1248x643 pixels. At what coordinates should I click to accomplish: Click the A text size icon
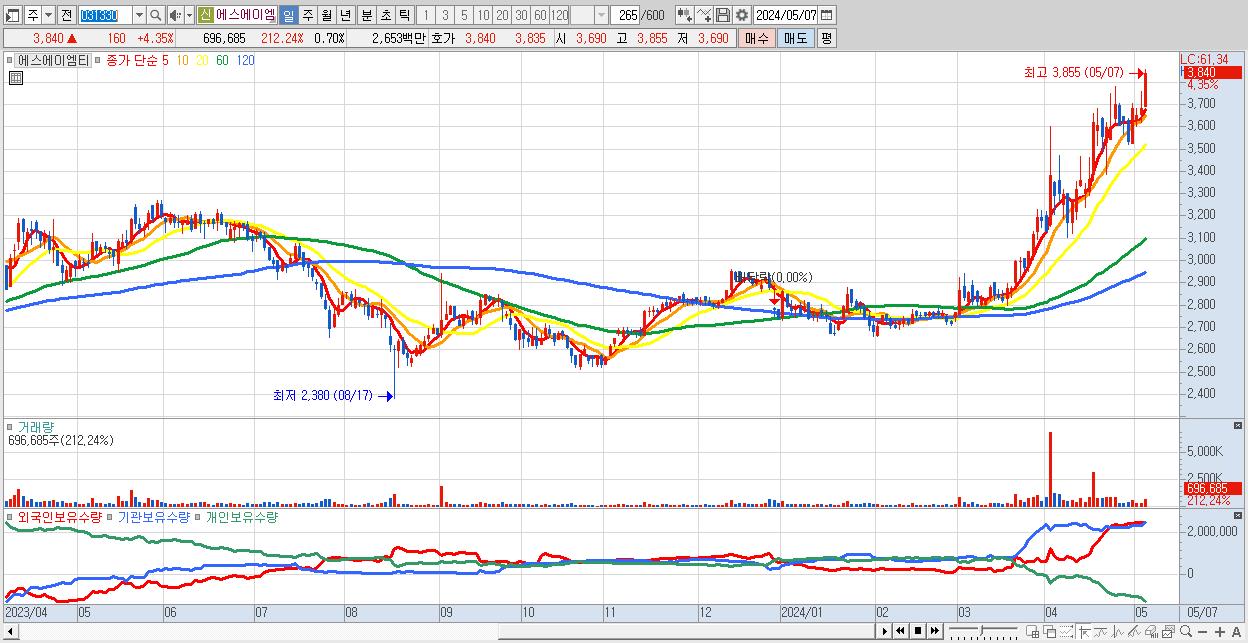pos(1237,632)
